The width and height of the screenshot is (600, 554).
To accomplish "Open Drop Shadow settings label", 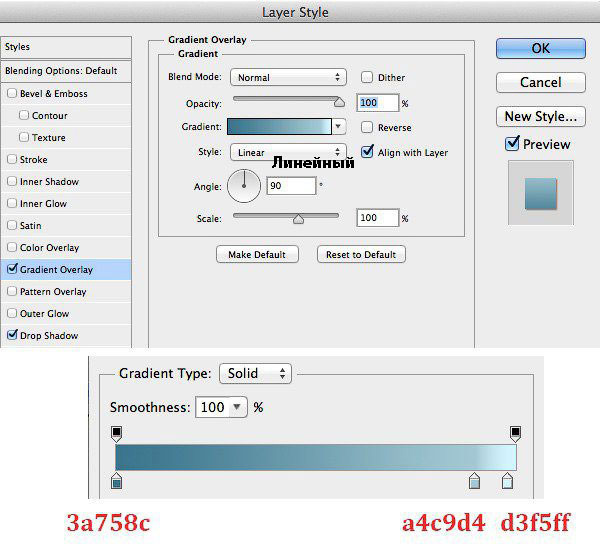I will point(49,336).
